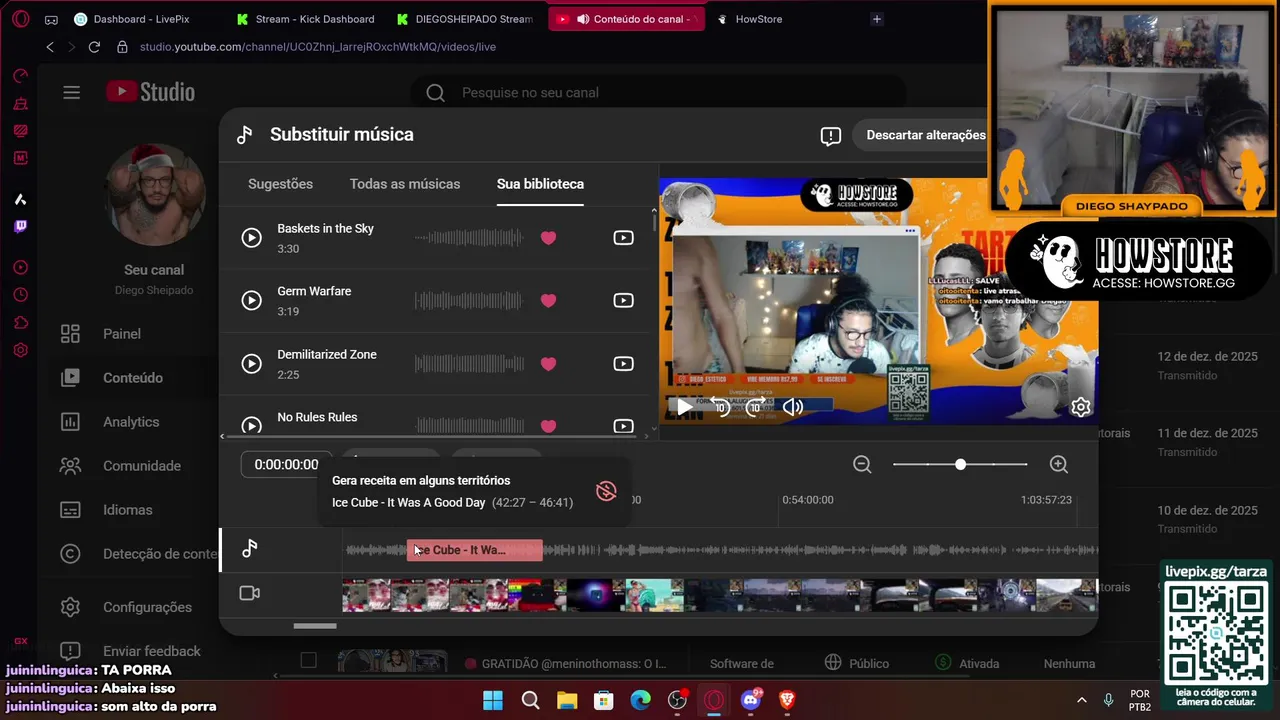Open Idiomas in the sidebar

(130, 510)
